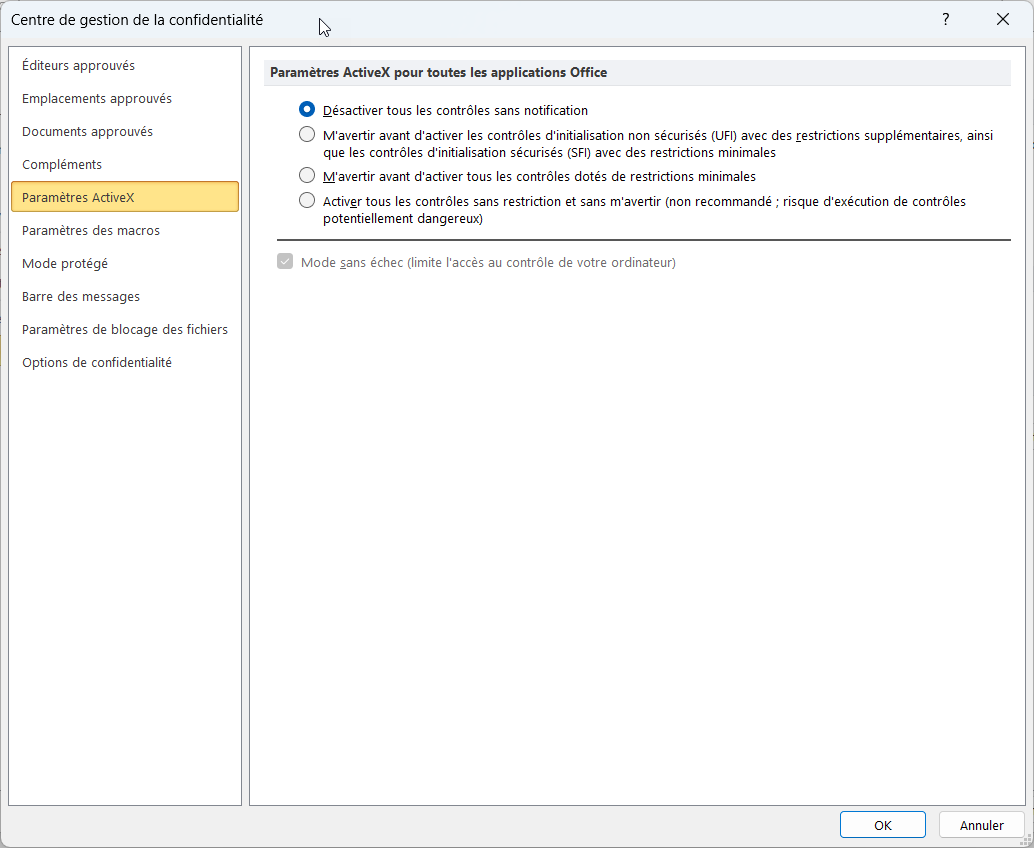Viewport: 1034px width, 848px height.
Task: Open Emplacements approuvés section
Action: coord(97,99)
